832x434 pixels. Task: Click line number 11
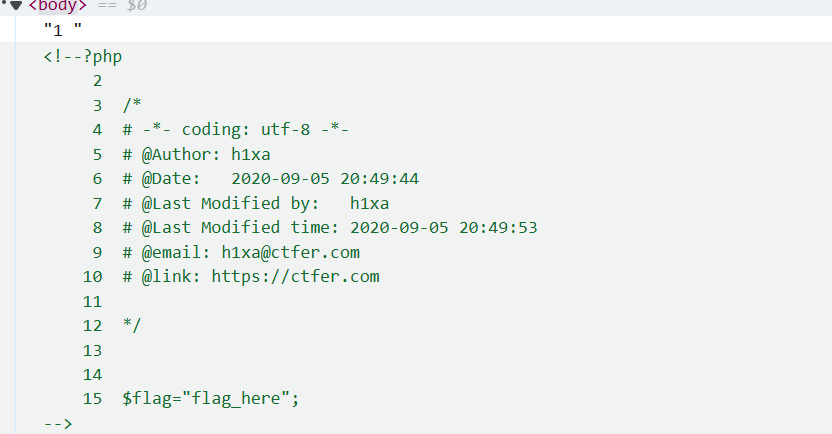click(93, 301)
